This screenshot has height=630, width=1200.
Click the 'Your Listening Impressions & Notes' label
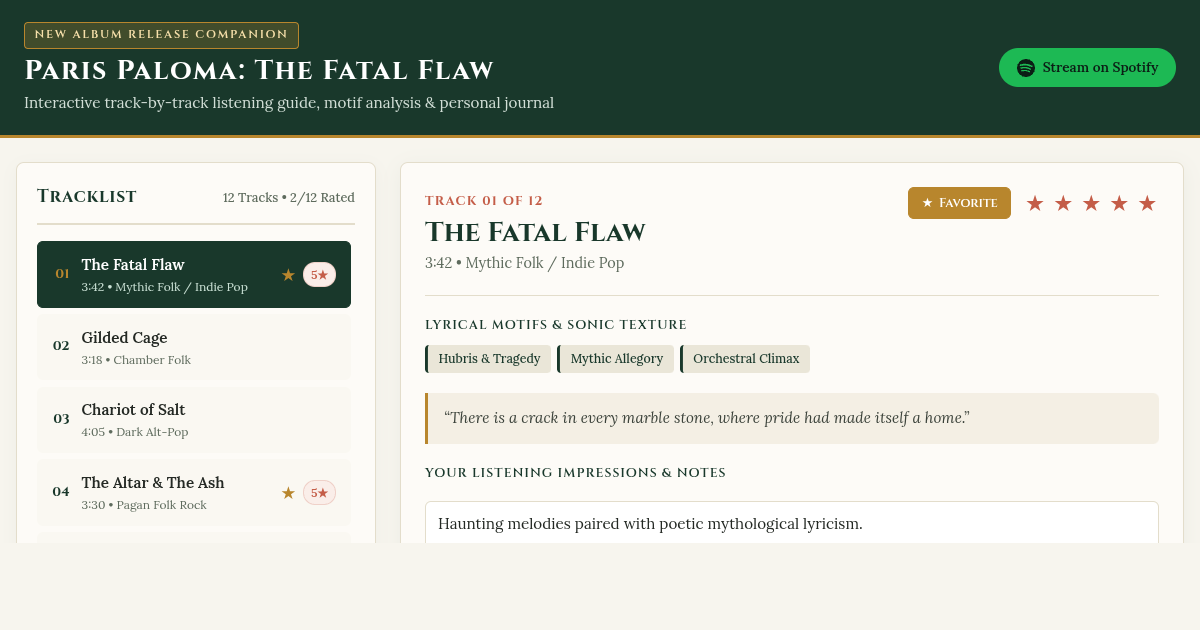click(x=575, y=473)
